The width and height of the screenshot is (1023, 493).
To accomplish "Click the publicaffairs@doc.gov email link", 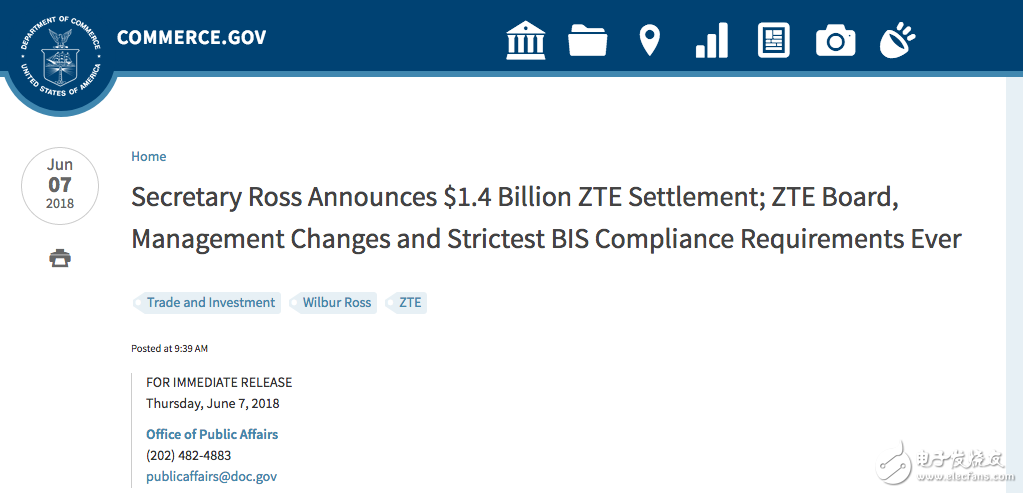I will coord(211,477).
